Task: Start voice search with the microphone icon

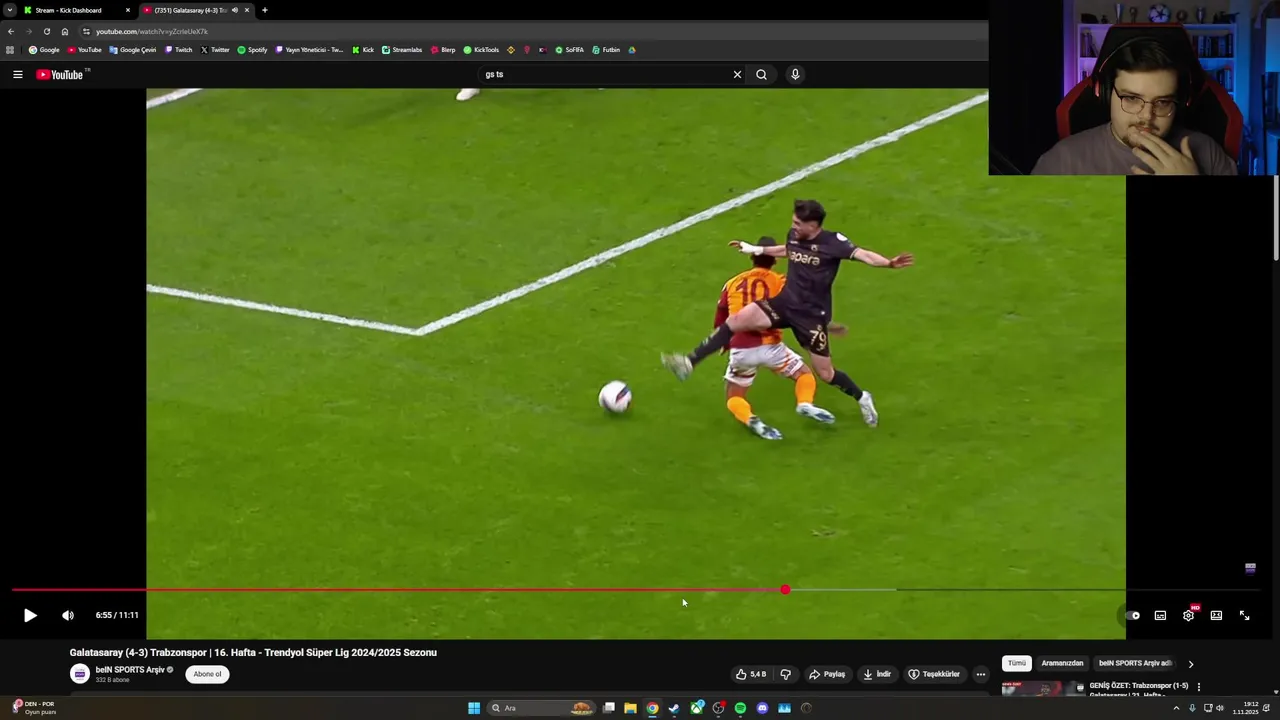Action: coord(795,74)
